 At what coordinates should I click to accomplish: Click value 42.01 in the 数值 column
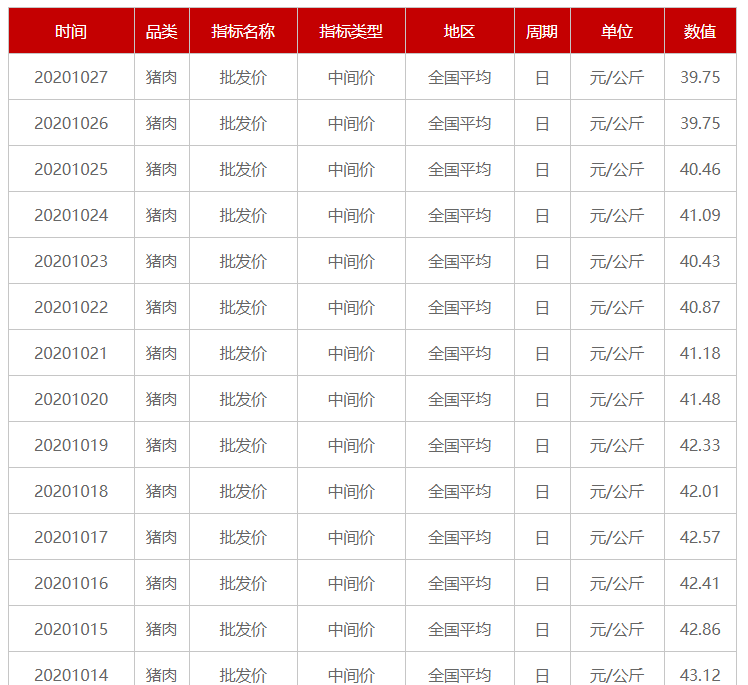tap(700, 492)
